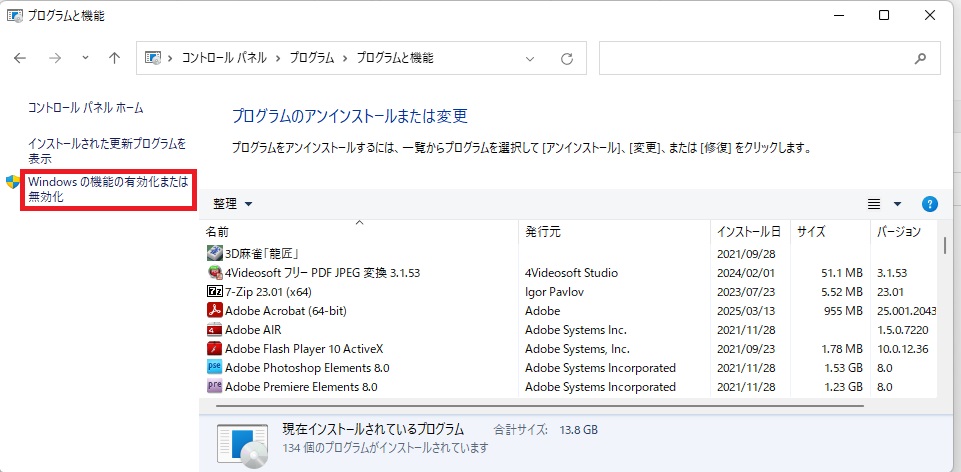
Task: Select 4Videosoft フリー PDF JPEG 変換 3.1.53
Action: click(x=322, y=273)
